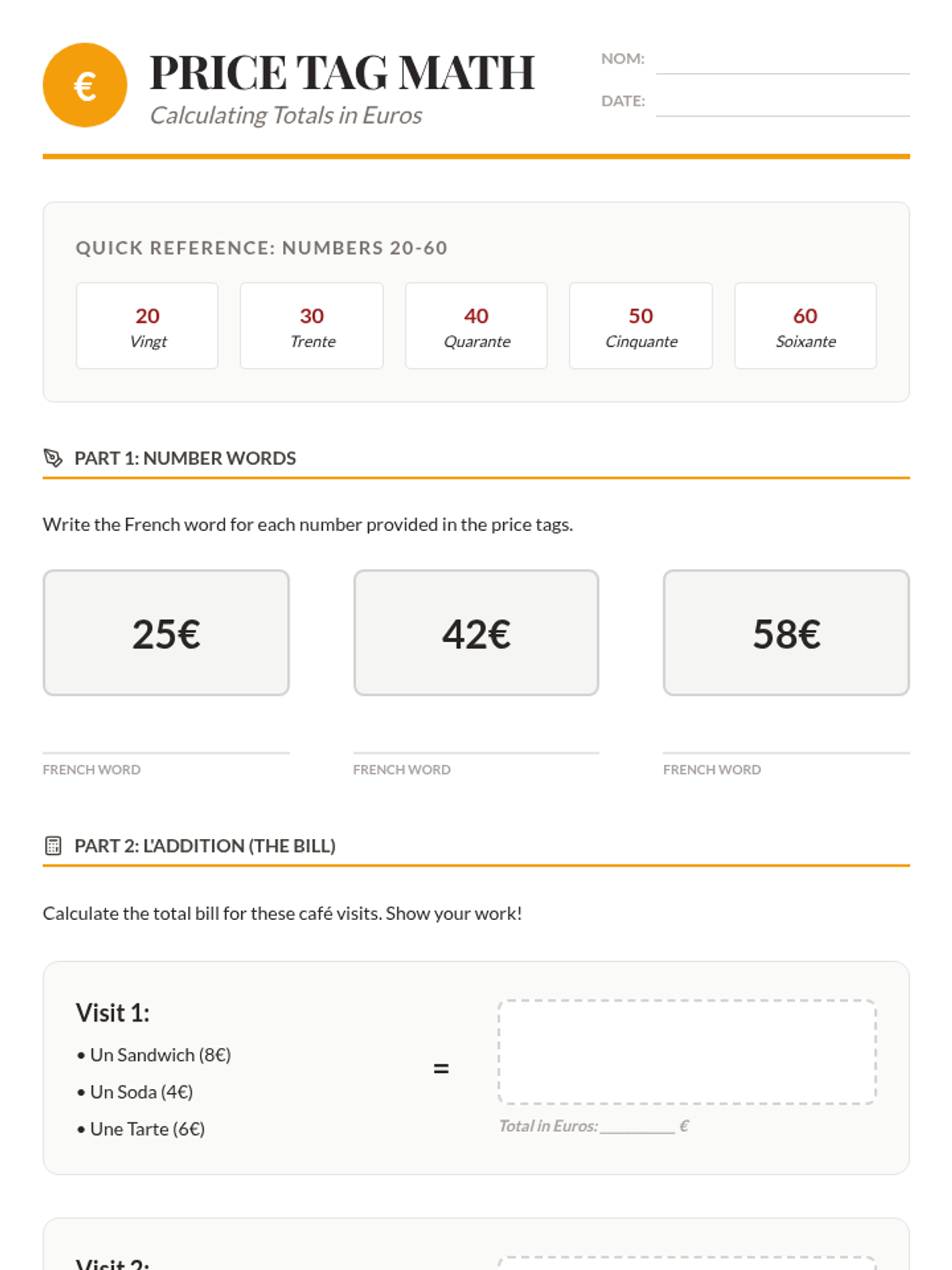Click the price tag icon beside Part 1
Image resolution: width=952 pixels, height=1270 pixels.
click(x=53, y=458)
